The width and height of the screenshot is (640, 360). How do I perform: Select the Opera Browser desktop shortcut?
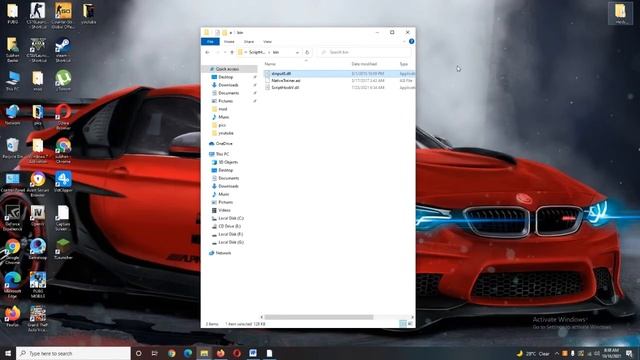[x=63, y=117]
